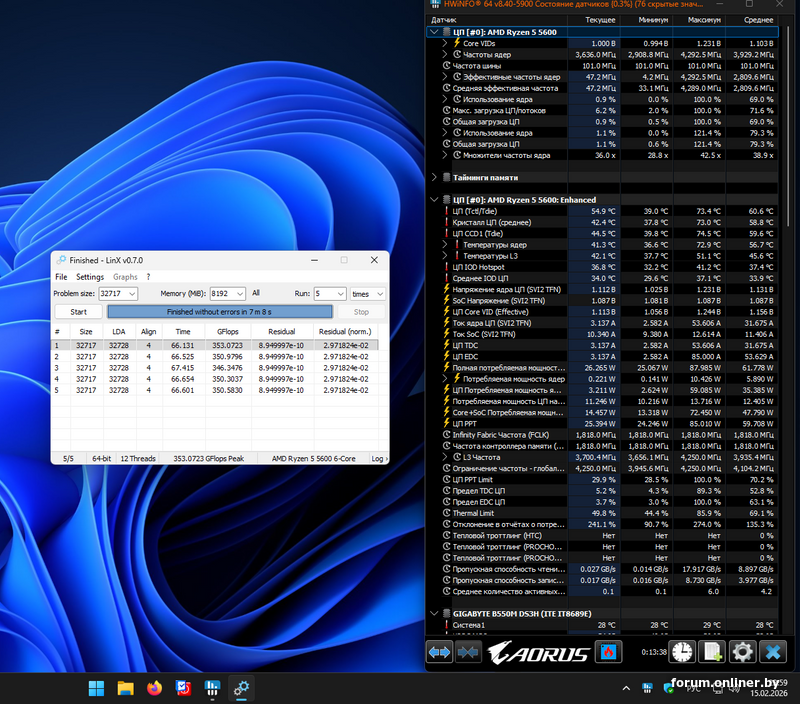Open File Explorer from the taskbar
The image size is (800, 704).
click(125, 688)
